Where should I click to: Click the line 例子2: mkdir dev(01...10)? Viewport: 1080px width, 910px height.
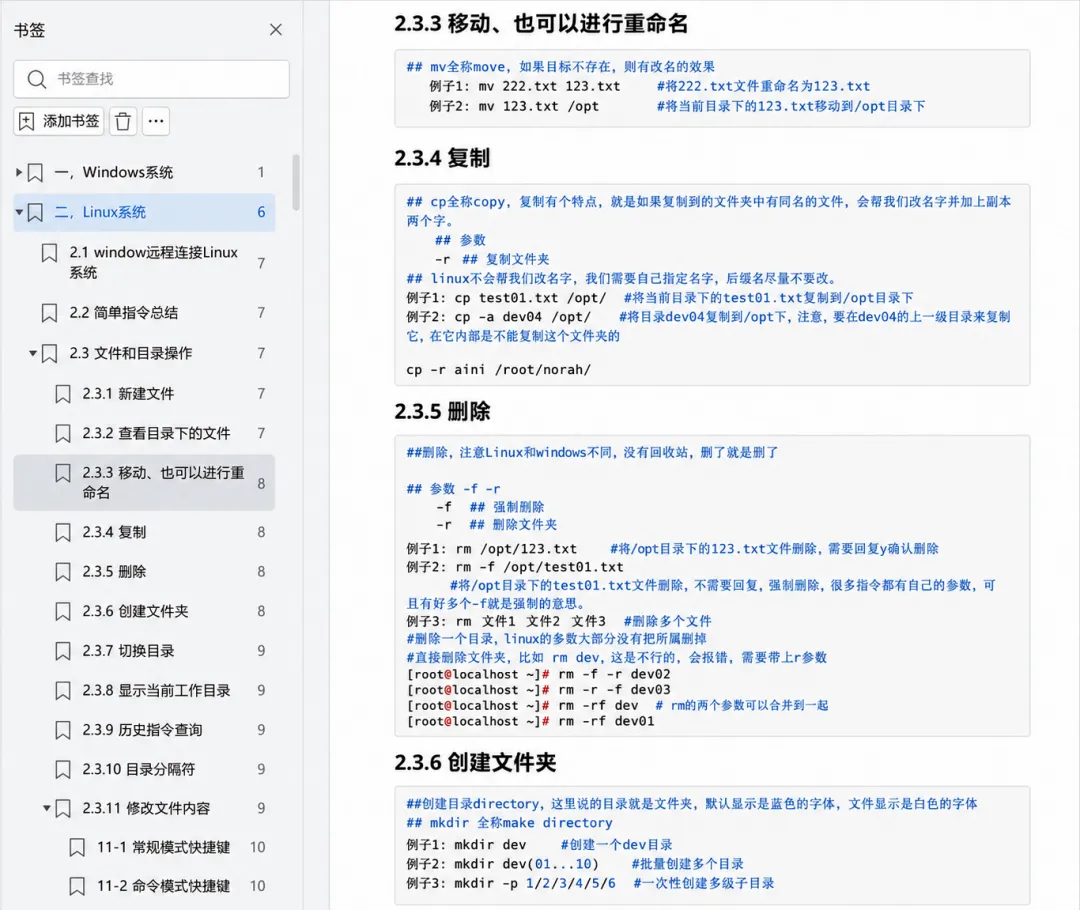(503, 864)
